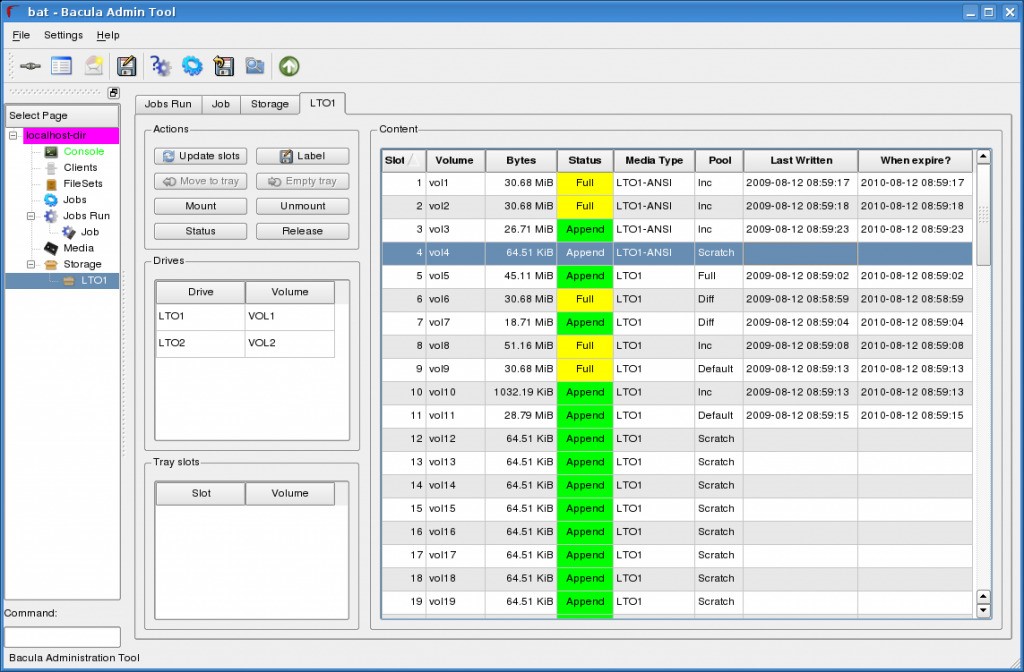The image size is (1024, 672).
Task: Open the console window toolbar icon
Action: click(61, 67)
